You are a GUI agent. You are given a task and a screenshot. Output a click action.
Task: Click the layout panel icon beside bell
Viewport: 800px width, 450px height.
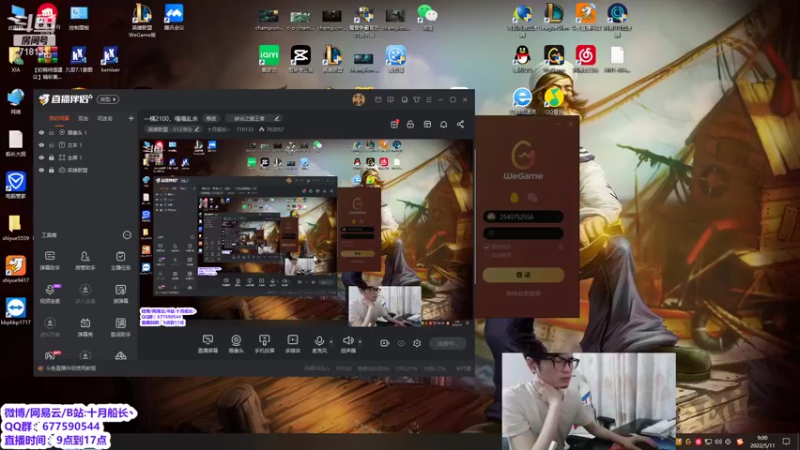427,124
